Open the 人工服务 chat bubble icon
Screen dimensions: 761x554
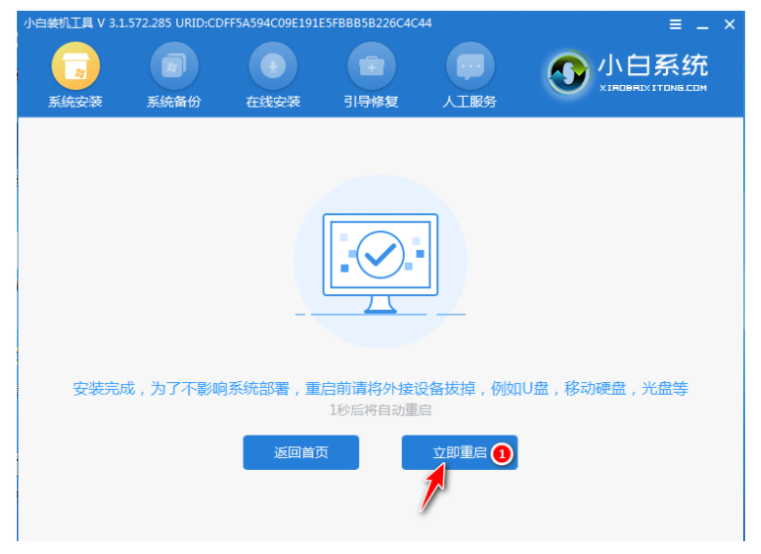click(x=470, y=66)
